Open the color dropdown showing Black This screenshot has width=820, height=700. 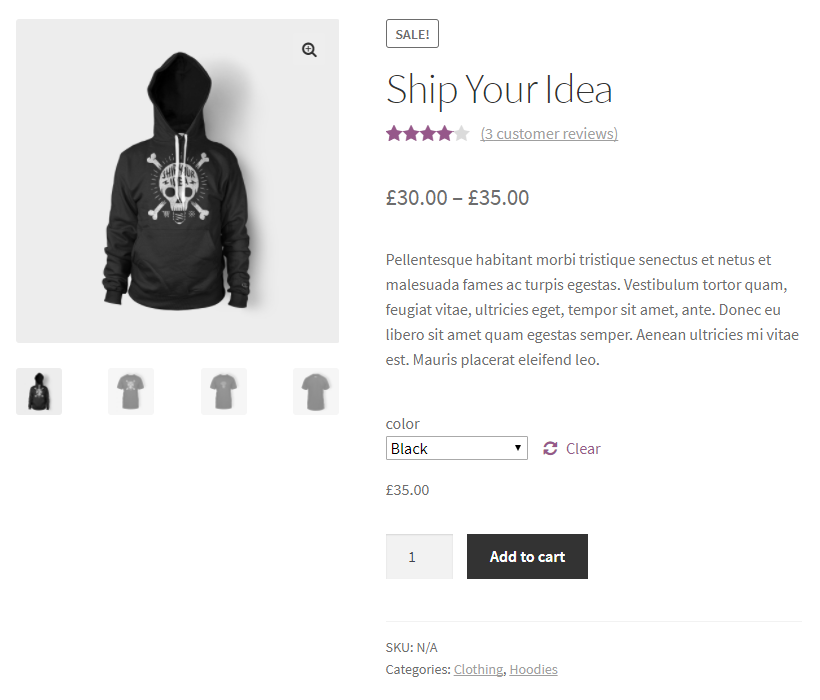point(456,449)
